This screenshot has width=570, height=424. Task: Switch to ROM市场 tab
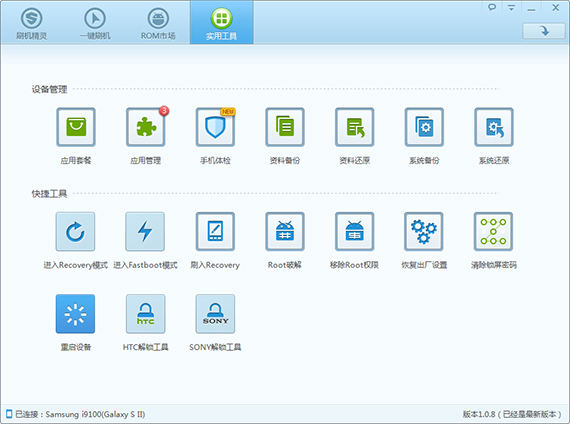(x=158, y=23)
